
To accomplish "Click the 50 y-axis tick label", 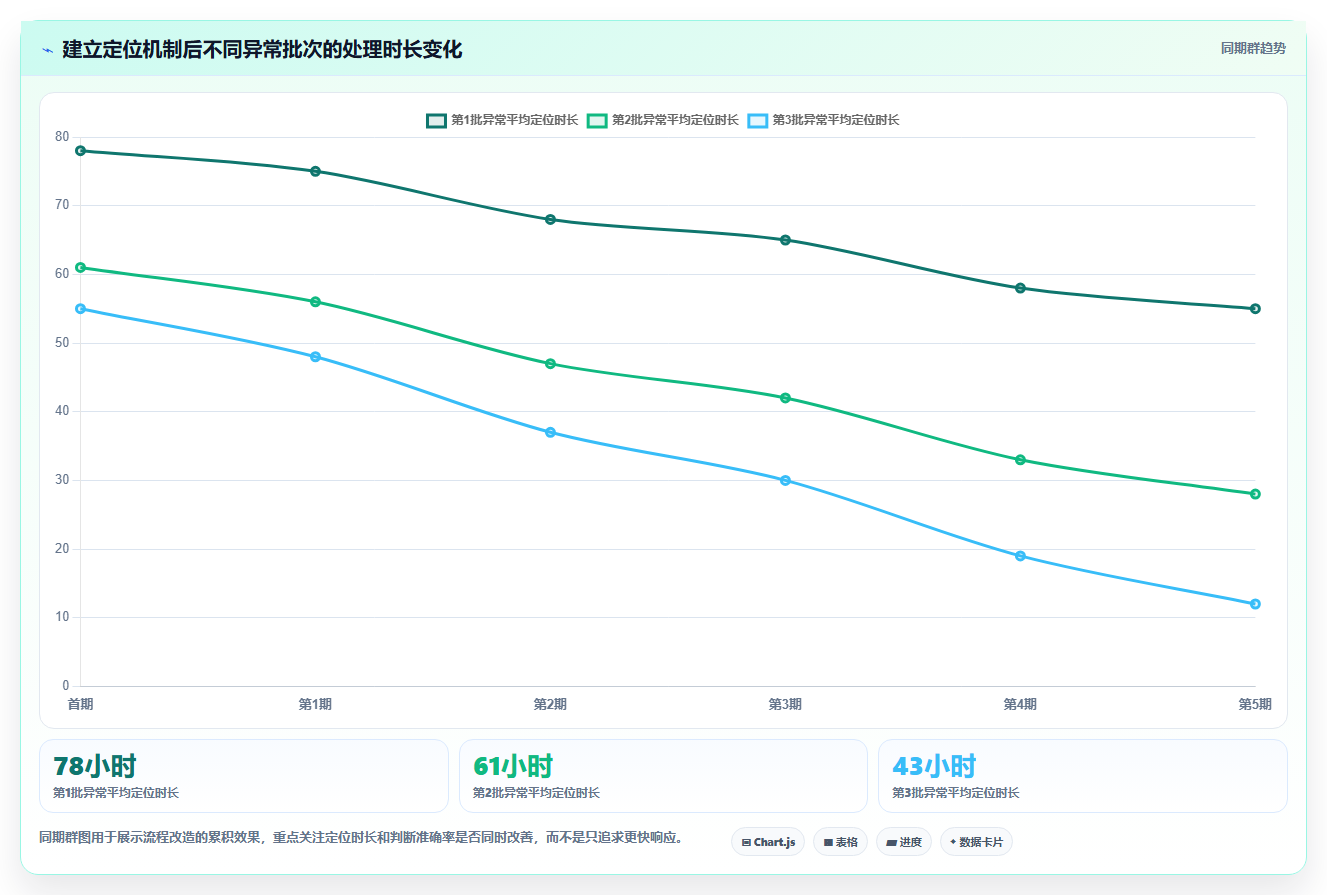I will pyautogui.click(x=62, y=343).
